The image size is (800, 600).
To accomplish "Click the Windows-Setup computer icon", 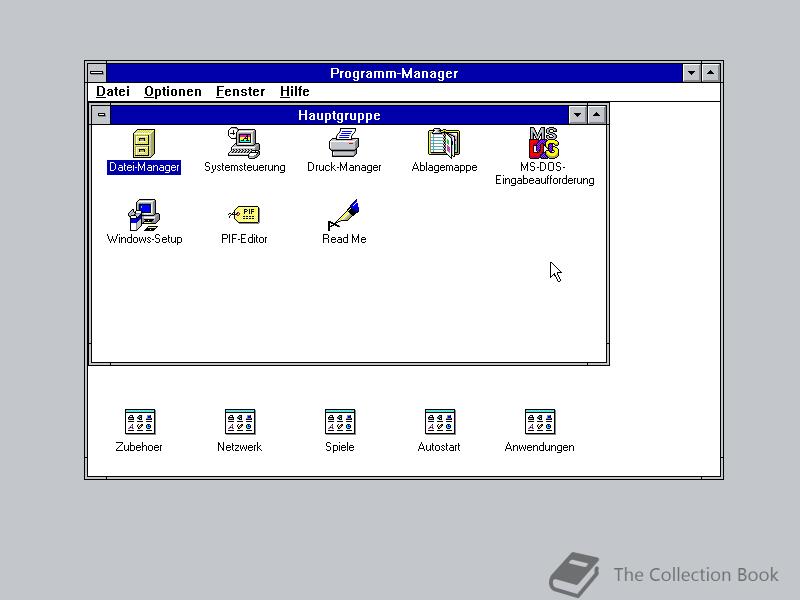I will pos(144,215).
